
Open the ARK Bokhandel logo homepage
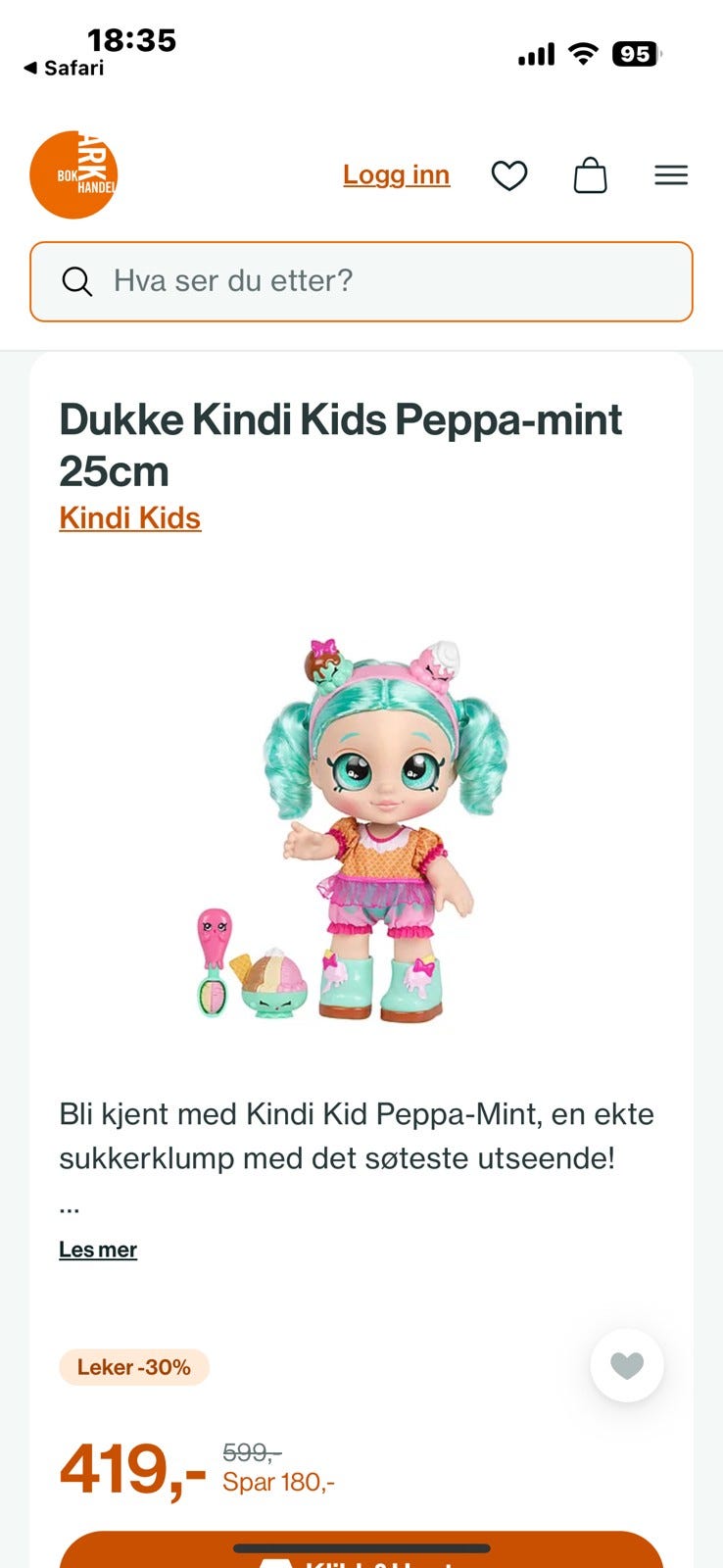click(x=73, y=174)
